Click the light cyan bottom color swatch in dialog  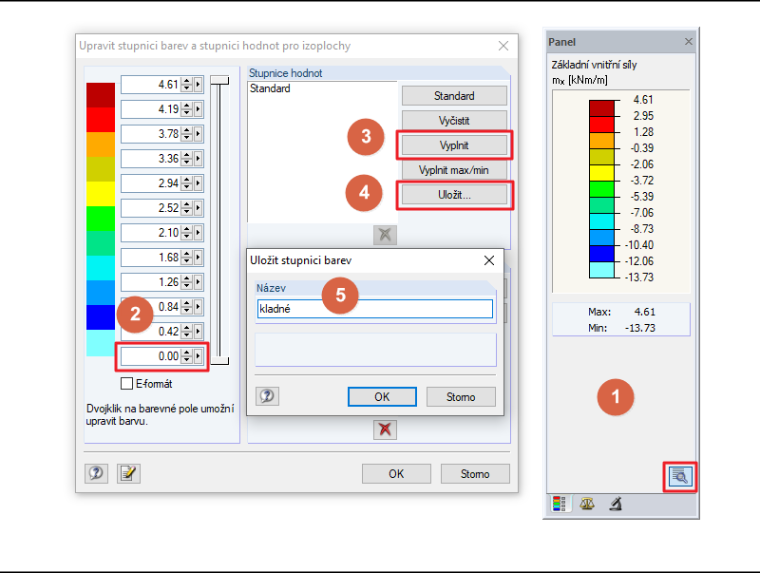[x=100, y=343]
